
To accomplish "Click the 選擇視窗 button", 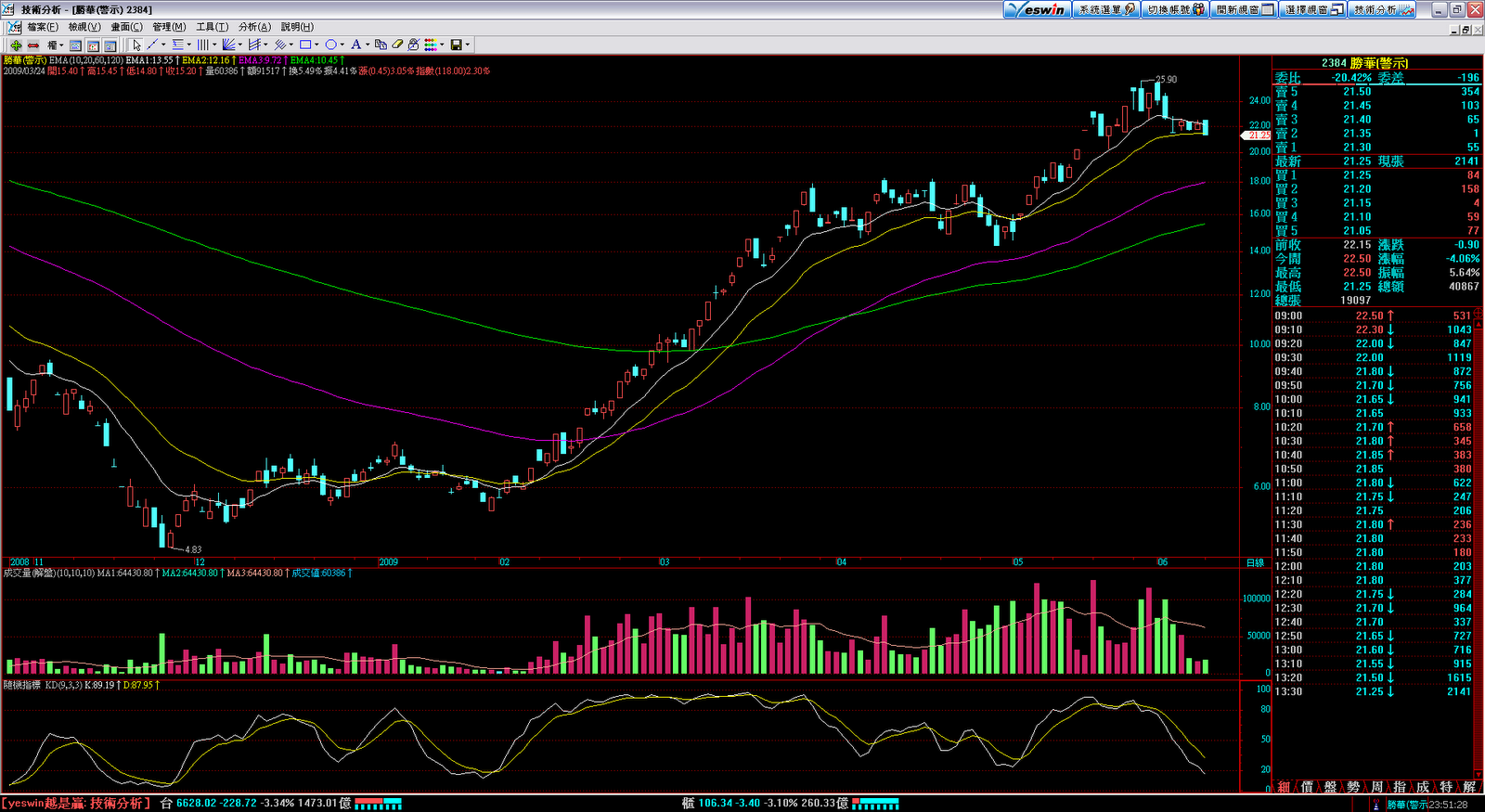I will 1312,9.
